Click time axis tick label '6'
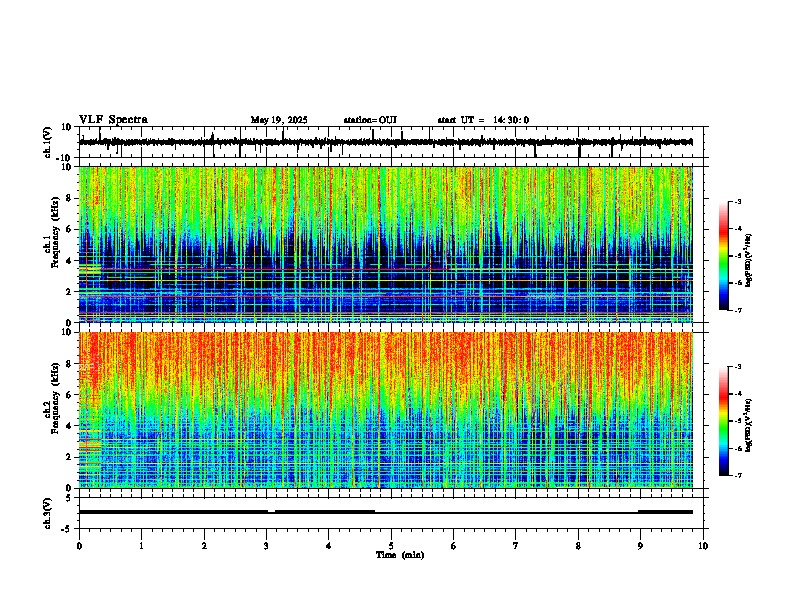Image resolution: width=792 pixels, height=612 pixels. 454,546
